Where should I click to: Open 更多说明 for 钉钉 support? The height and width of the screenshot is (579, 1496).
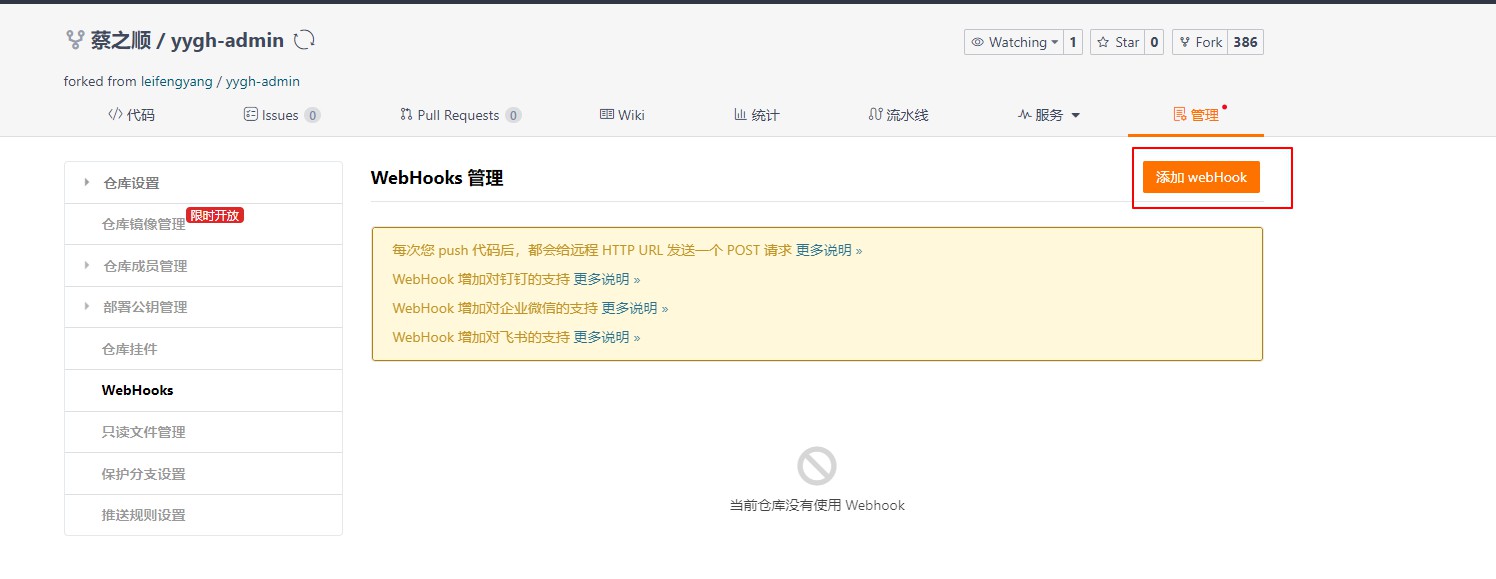click(x=606, y=279)
